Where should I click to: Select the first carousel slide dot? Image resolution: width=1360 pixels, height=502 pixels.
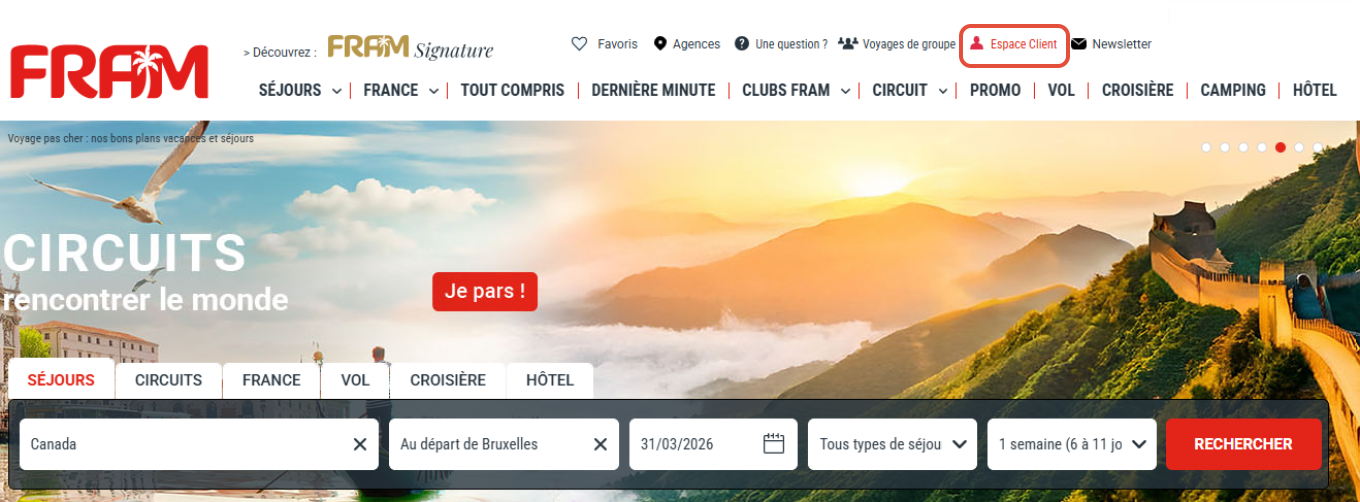click(1207, 147)
